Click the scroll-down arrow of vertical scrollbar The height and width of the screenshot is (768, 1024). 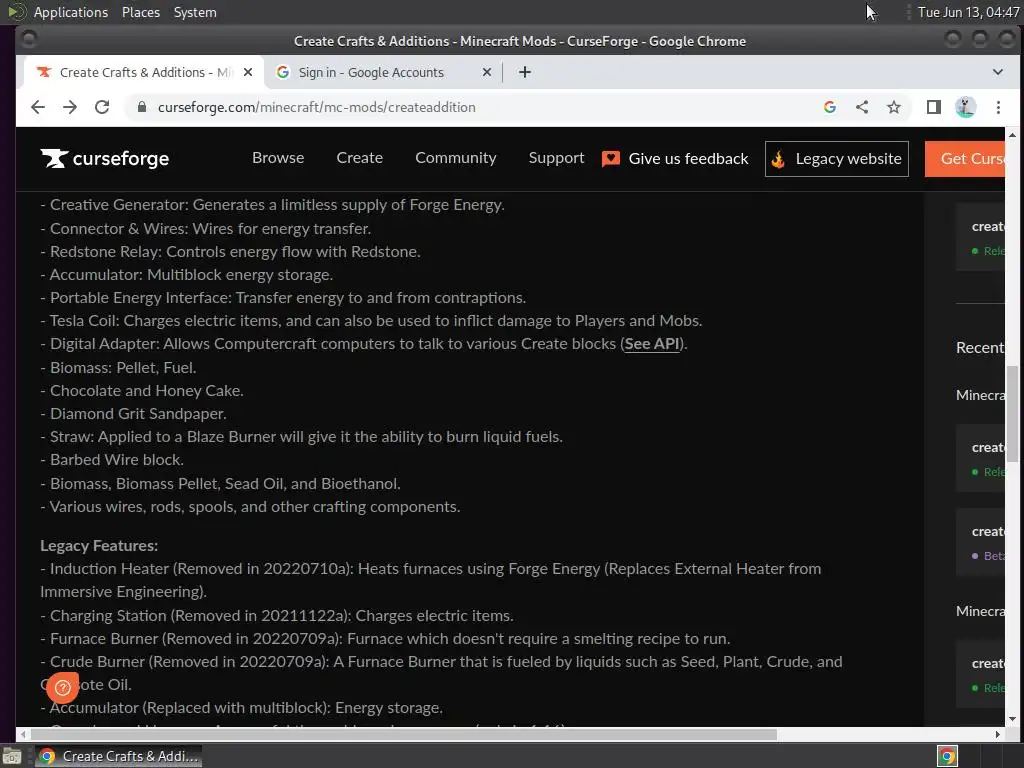point(1012,719)
